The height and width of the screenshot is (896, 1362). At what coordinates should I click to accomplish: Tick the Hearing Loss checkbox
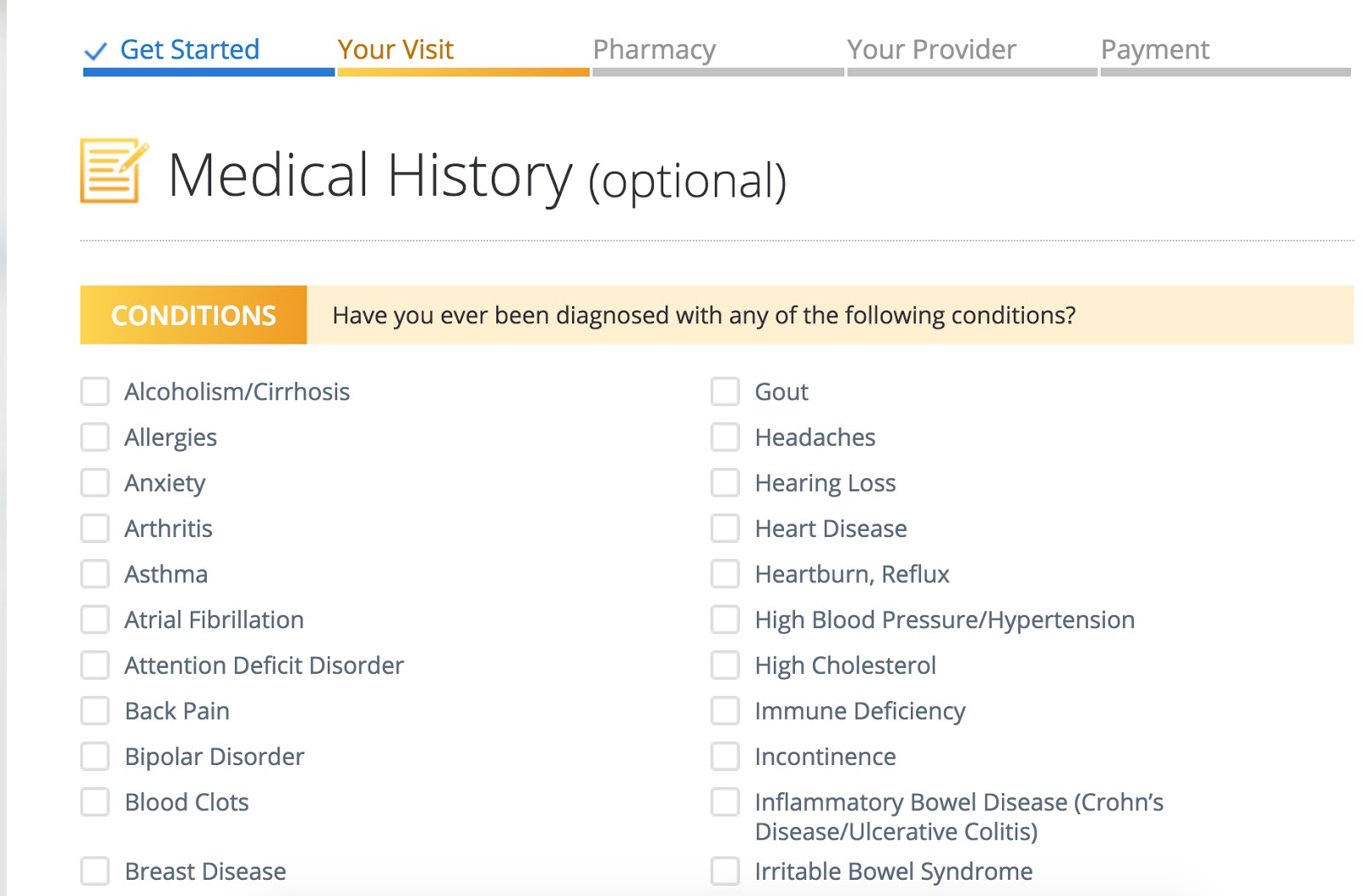725,483
